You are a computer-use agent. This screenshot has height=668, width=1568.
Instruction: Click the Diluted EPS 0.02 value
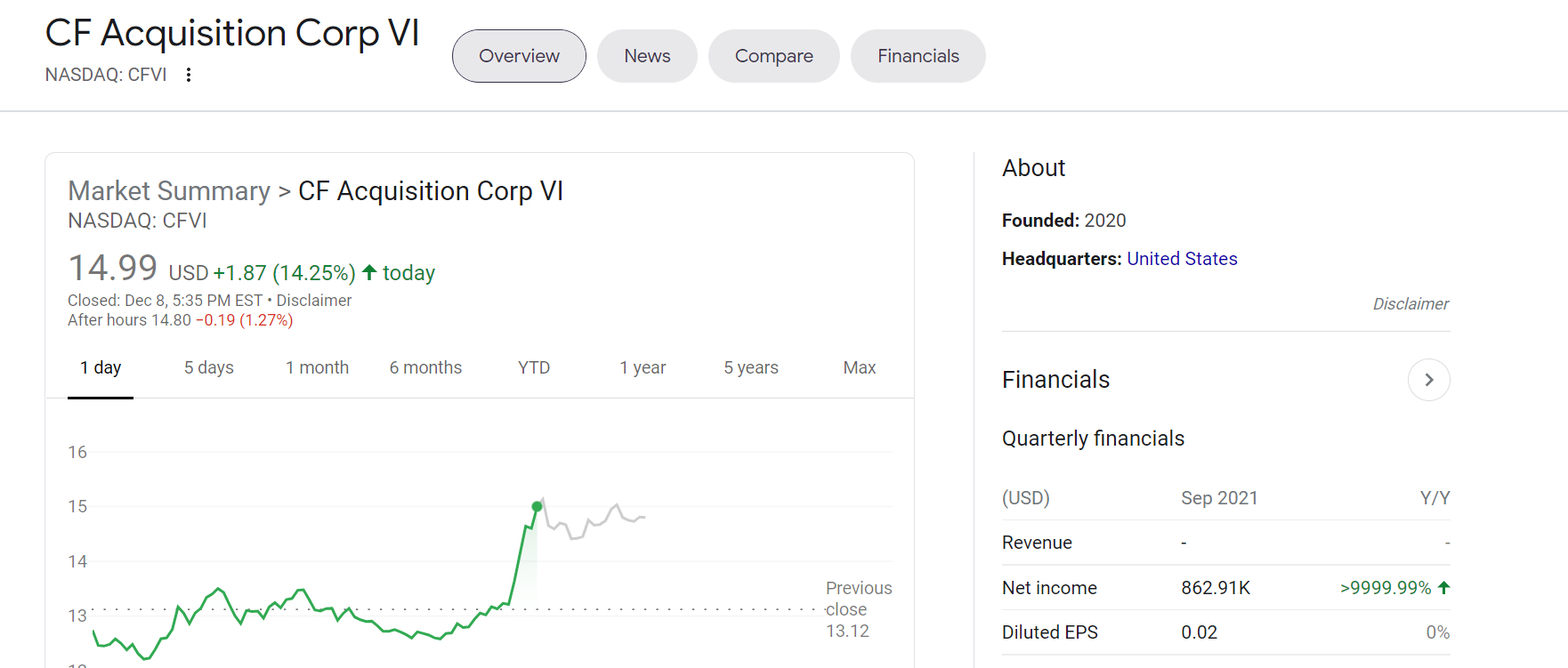click(x=1199, y=632)
